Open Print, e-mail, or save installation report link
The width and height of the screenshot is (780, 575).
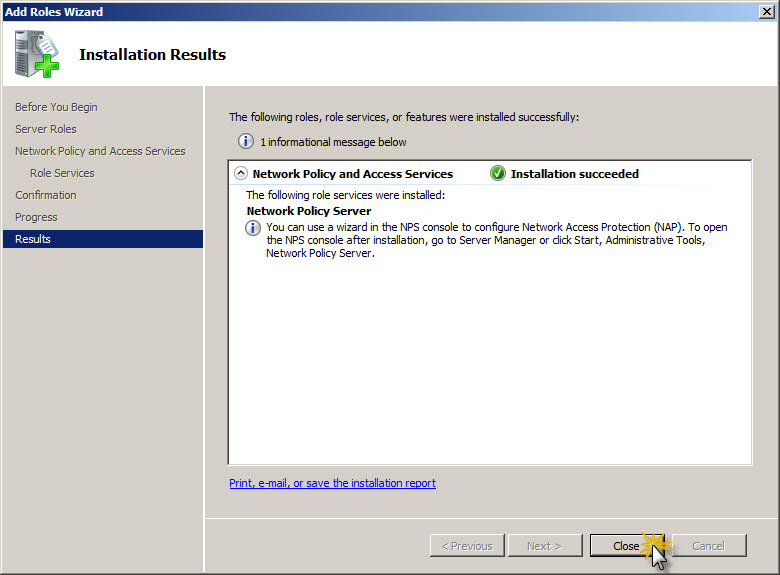332,483
